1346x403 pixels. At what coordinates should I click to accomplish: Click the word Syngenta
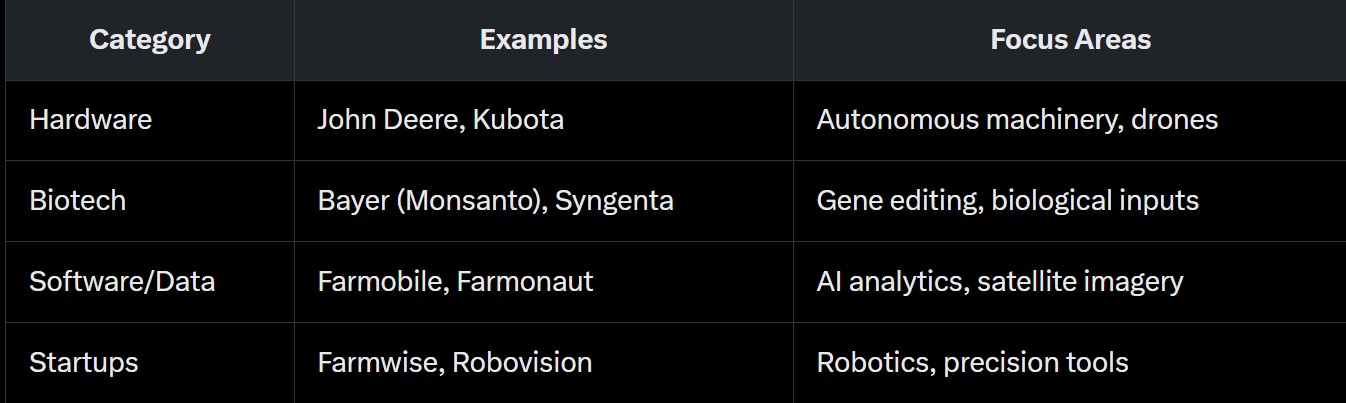pos(614,200)
